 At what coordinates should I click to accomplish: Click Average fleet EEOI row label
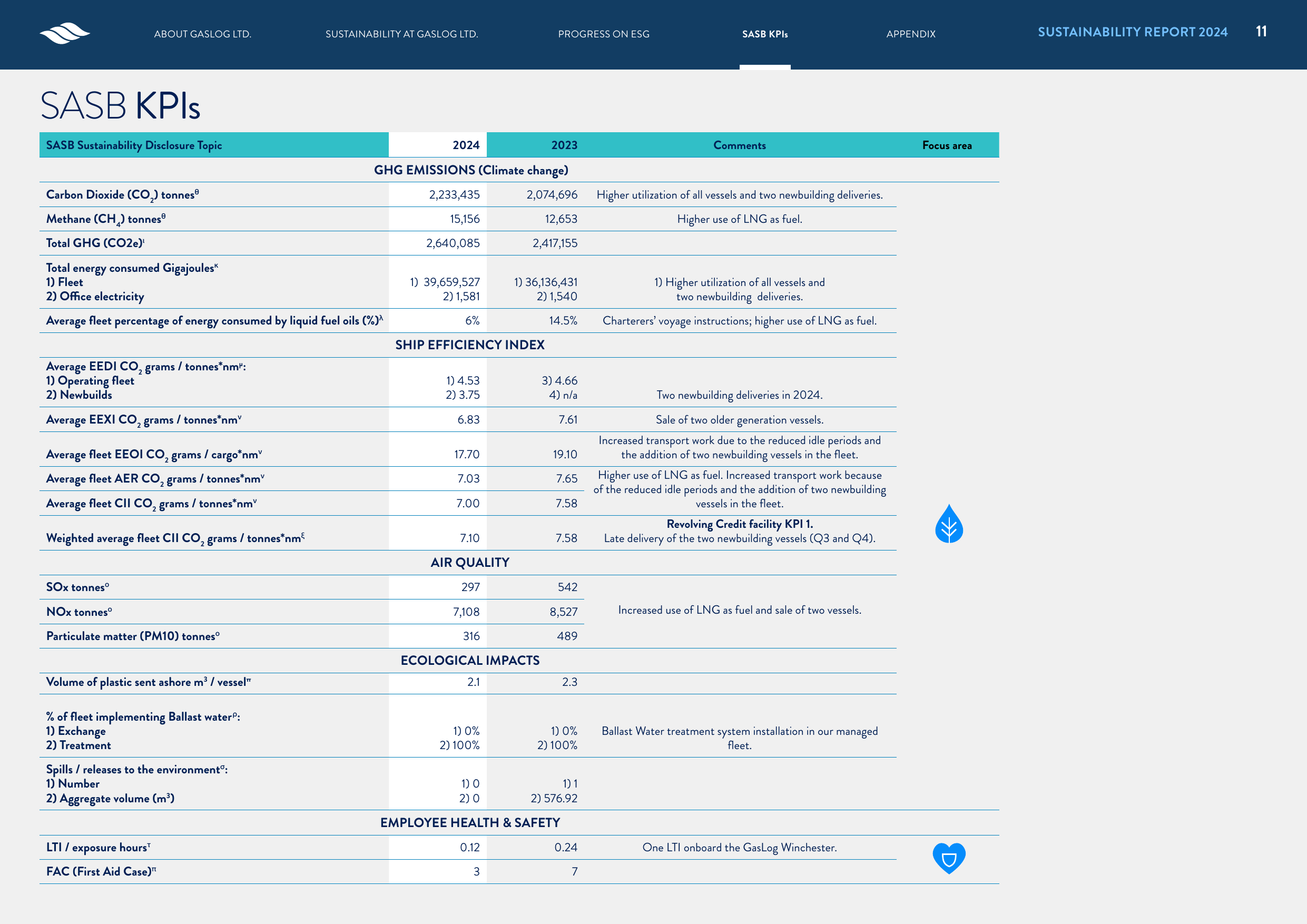(x=154, y=454)
